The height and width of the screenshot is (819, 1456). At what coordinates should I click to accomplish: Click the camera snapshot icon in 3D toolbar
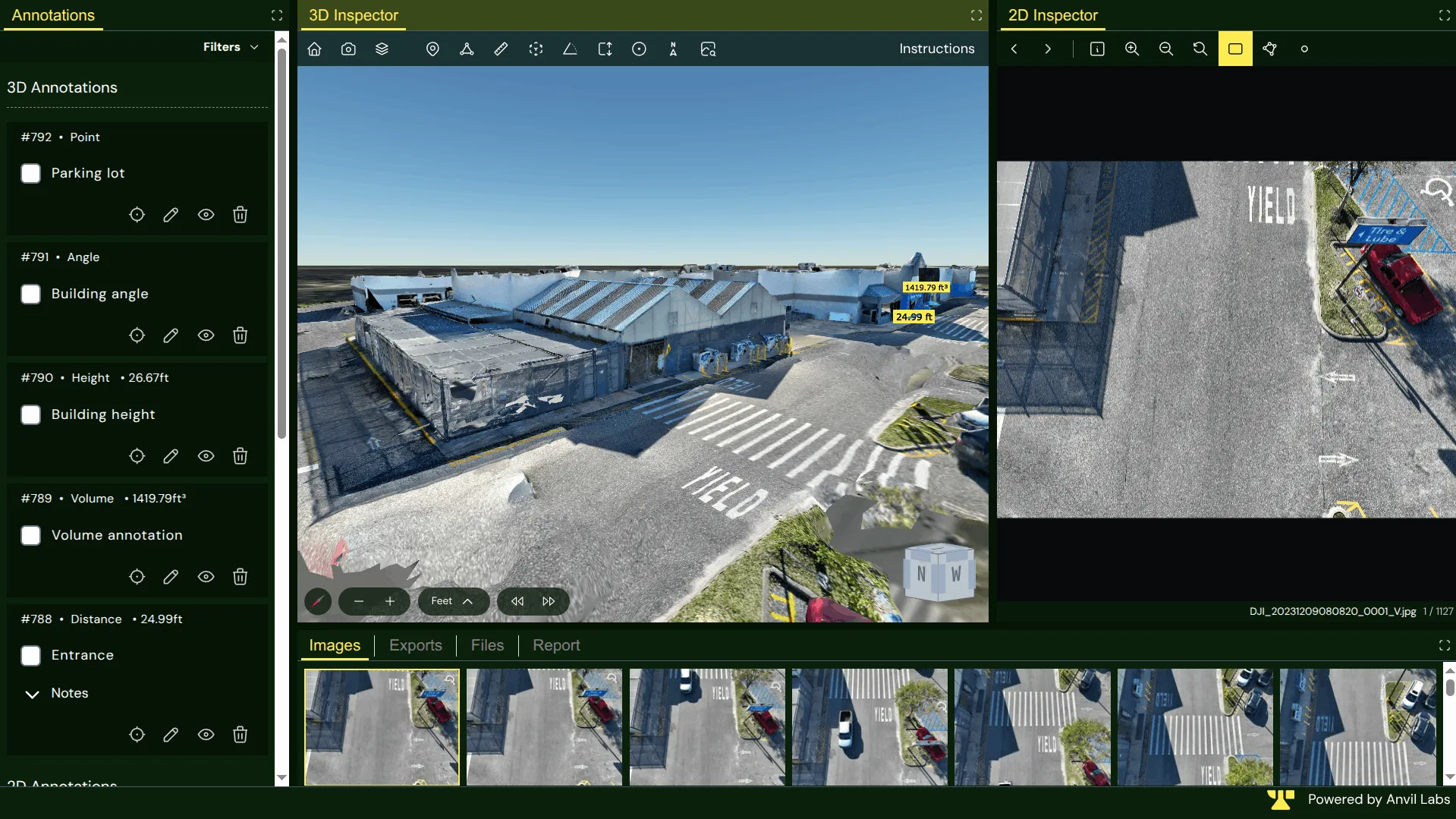(348, 49)
